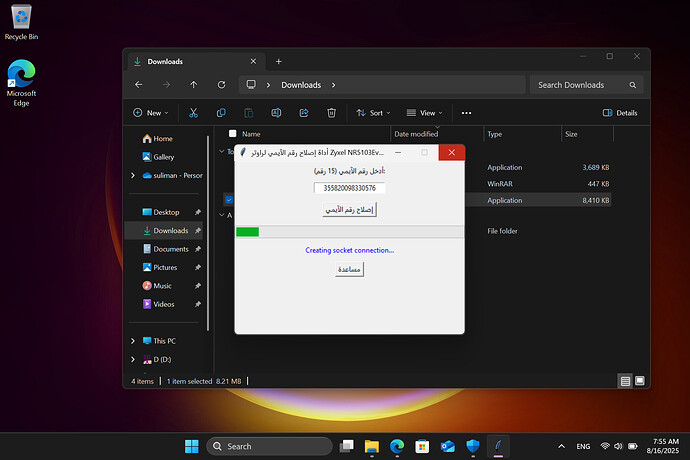Click the مساعدة help button

point(348,270)
